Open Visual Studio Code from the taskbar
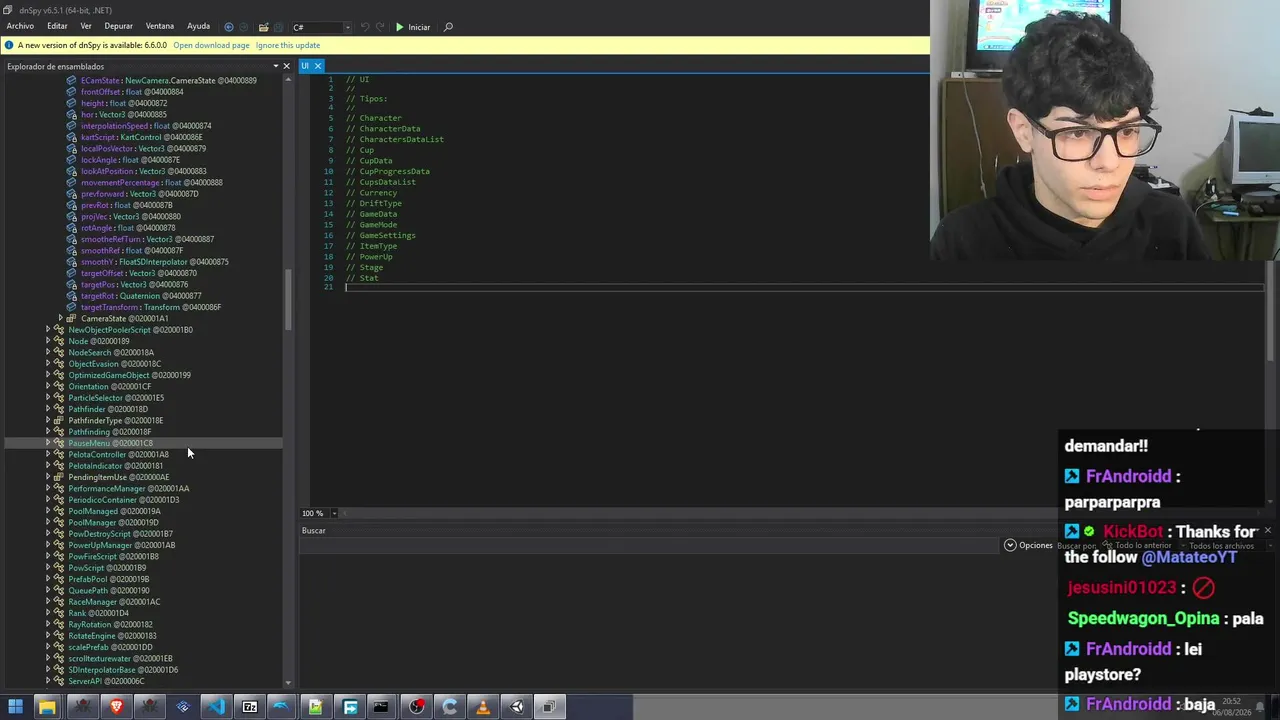The height and width of the screenshot is (720, 1280). click(216, 707)
